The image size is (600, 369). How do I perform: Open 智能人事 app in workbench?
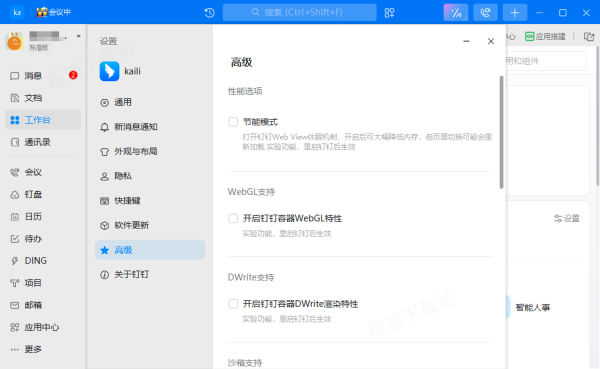[x=533, y=307]
